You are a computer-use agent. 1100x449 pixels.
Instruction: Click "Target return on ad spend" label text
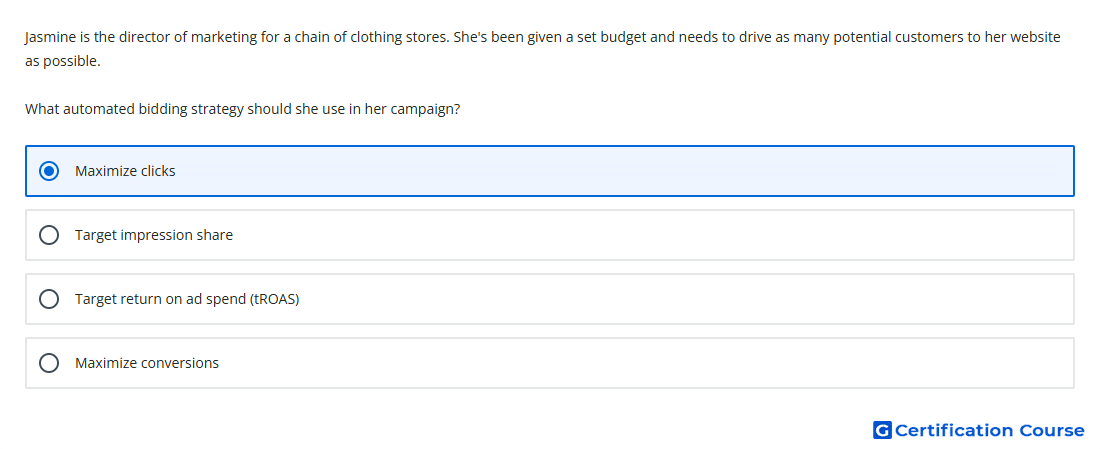[161, 299]
